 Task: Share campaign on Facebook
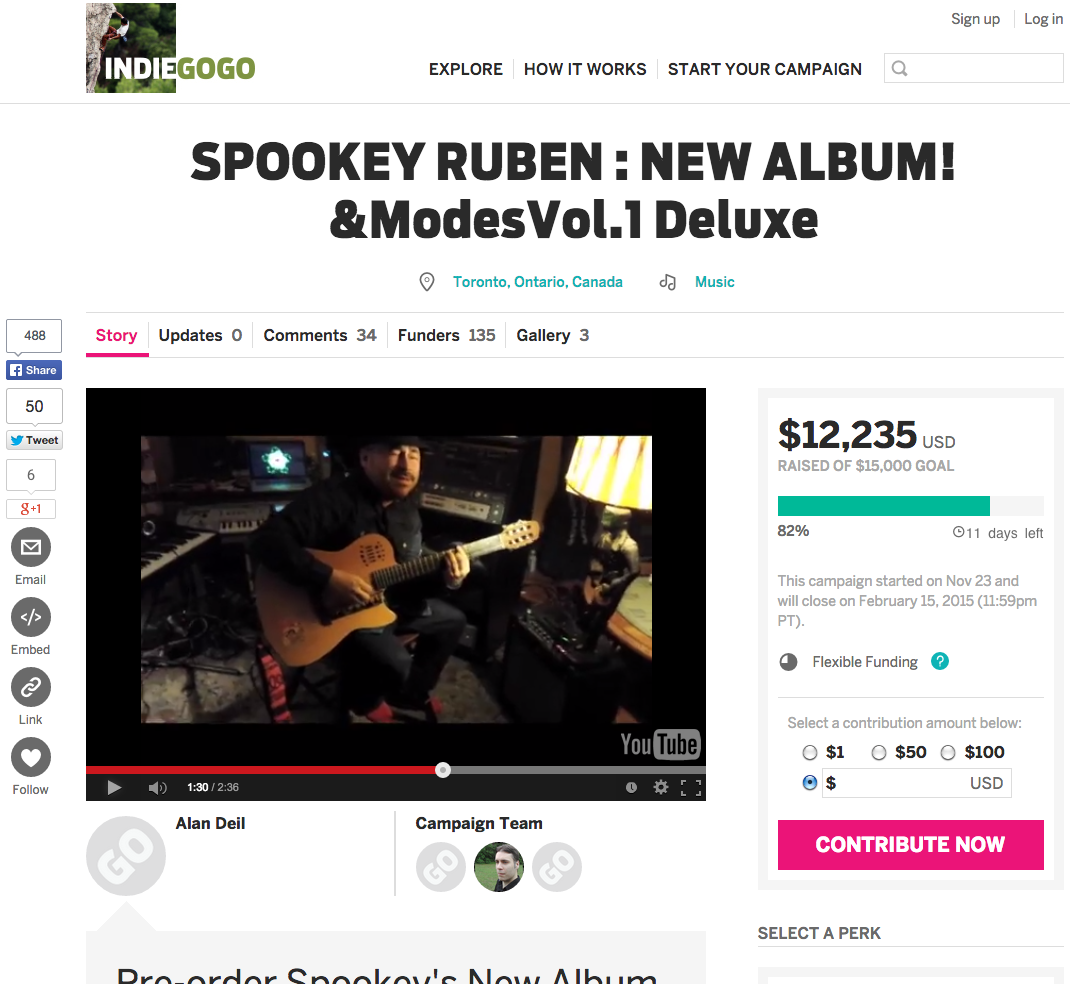click(x=34, y=370)
